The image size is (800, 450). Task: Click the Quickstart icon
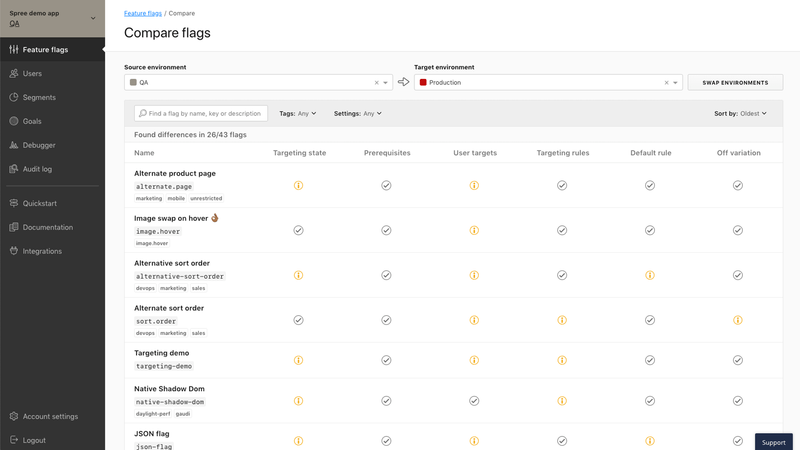pyautogui.click(x=14, y=203)
